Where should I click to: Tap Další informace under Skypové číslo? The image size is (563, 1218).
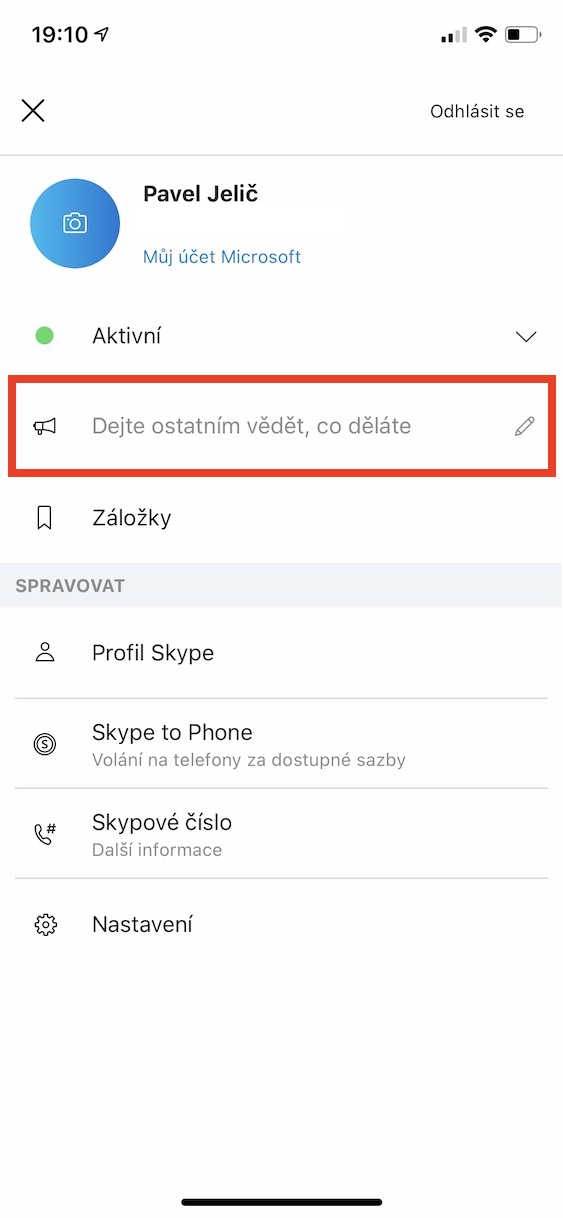[157, 850]
